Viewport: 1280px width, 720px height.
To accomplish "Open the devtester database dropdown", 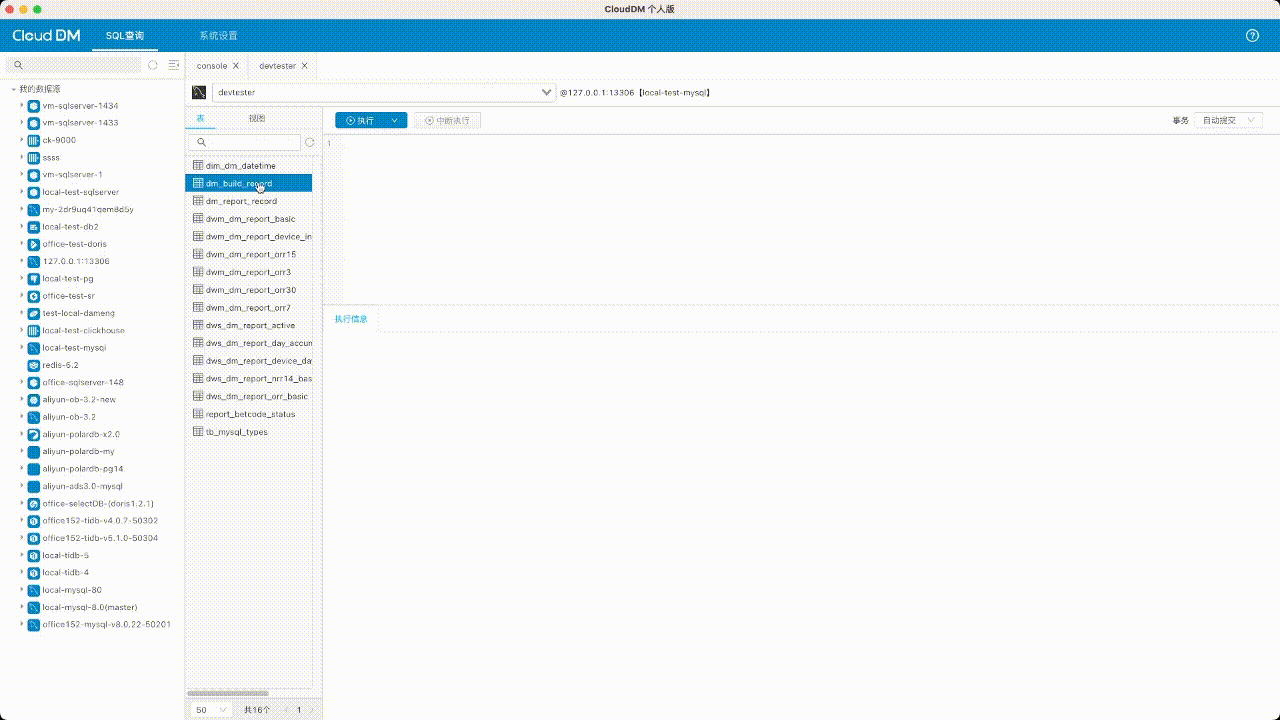I will 546,92.
